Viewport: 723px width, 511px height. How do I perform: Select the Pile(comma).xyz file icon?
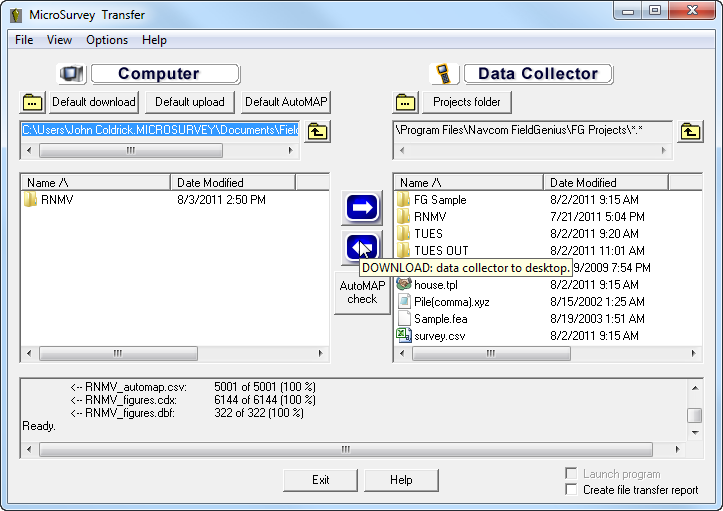click(x=404, y=301)
